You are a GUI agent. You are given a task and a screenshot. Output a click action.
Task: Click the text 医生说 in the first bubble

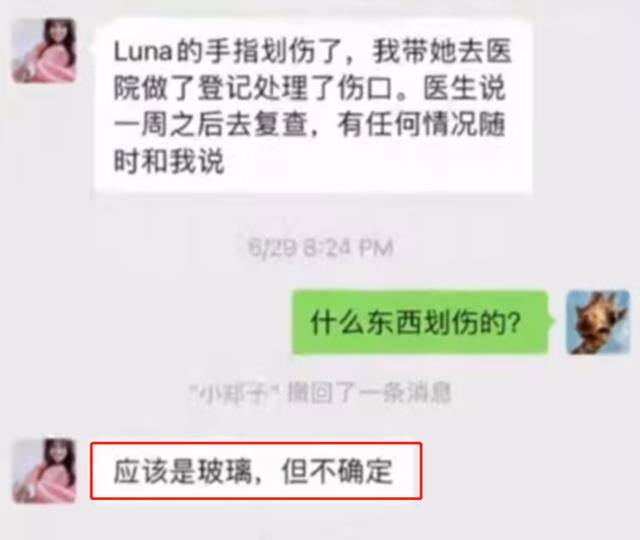(464, 88)
